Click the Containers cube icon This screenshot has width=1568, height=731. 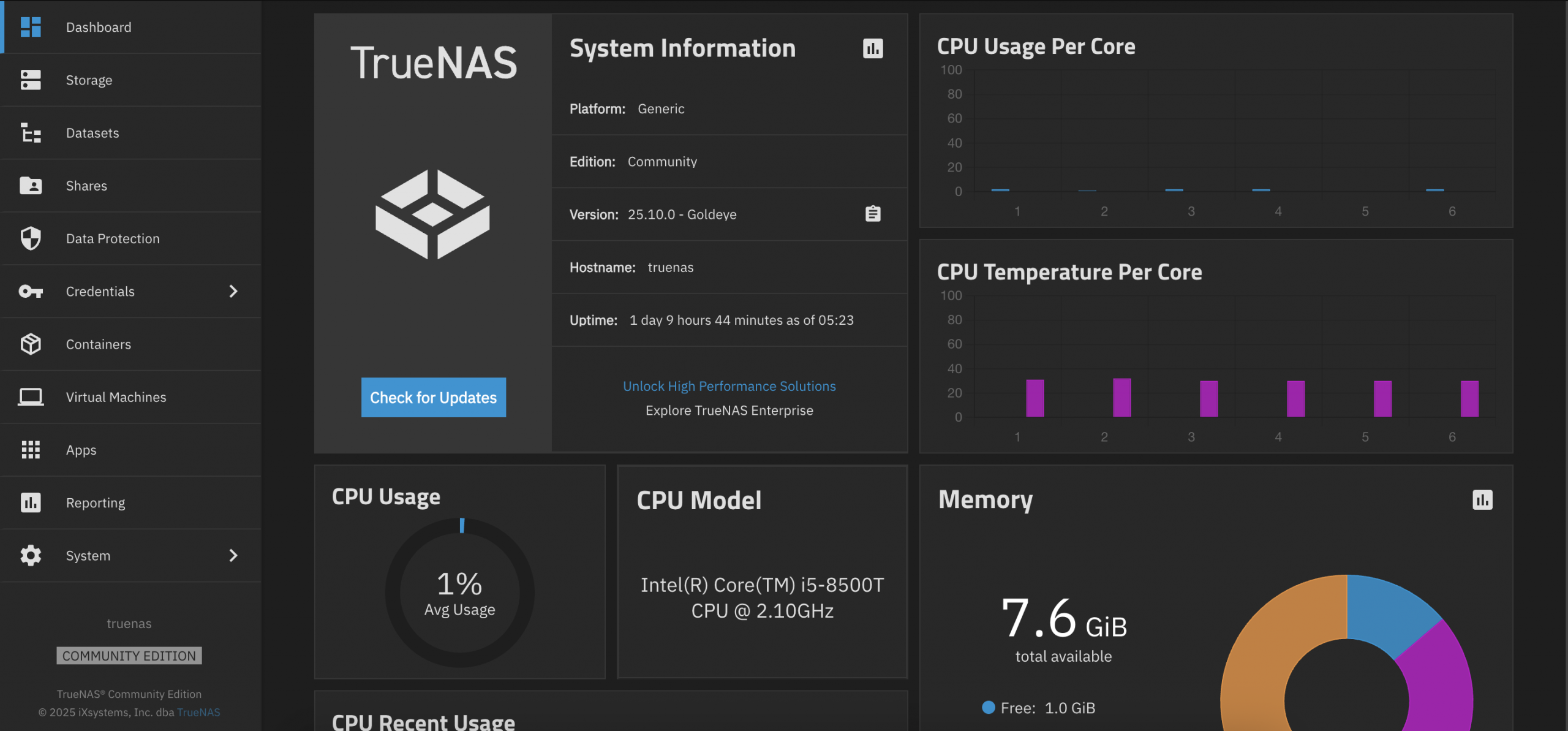(31, 344)
